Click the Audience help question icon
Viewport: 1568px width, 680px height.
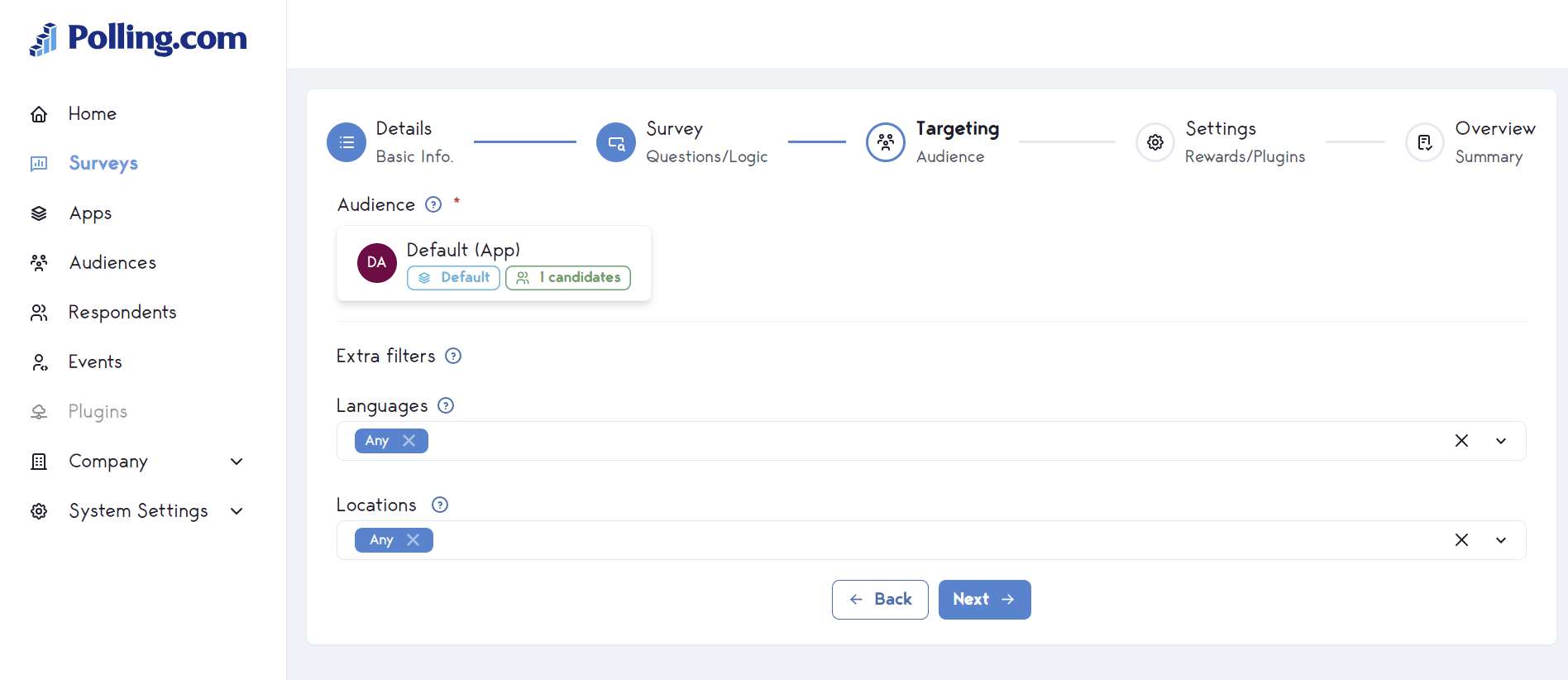[433, 204]
